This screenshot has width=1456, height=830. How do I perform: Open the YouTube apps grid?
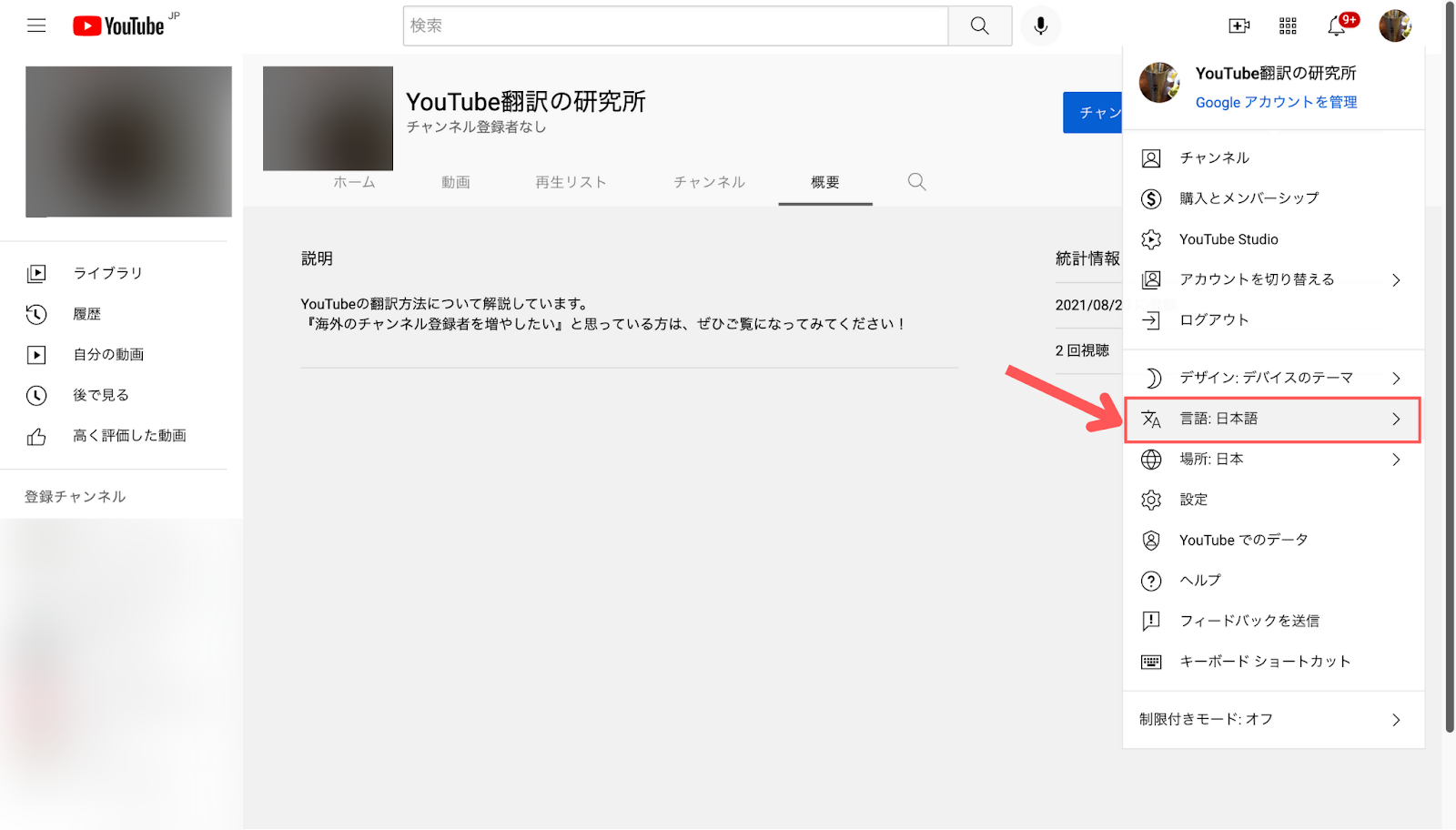pos(1288,25)
